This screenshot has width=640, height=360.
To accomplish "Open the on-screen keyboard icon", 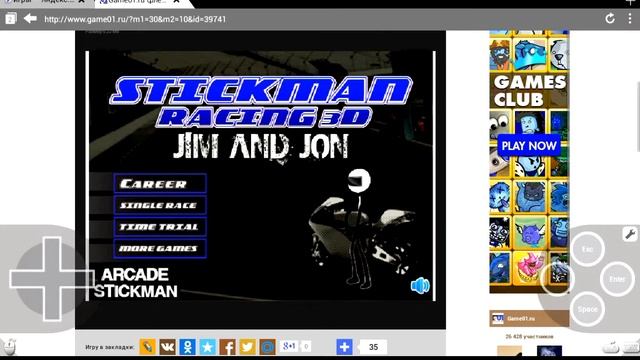I will (x=631, y=347).
